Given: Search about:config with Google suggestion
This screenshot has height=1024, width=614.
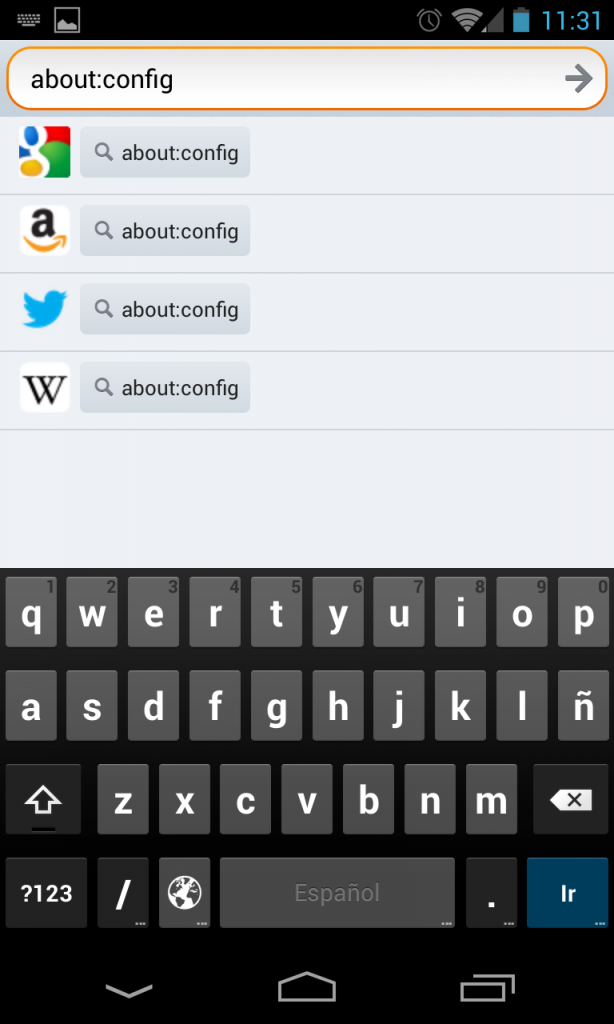Looking at the screenshot, I should 165,152.
